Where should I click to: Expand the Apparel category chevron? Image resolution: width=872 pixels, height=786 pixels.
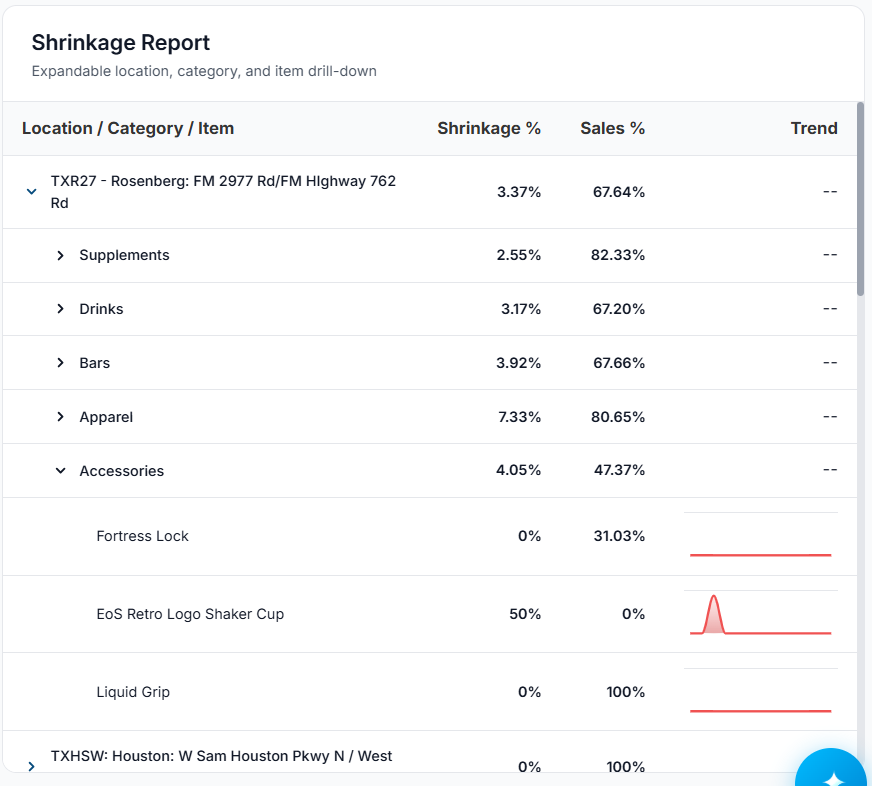pyautogui.click(x=61, y=417)
